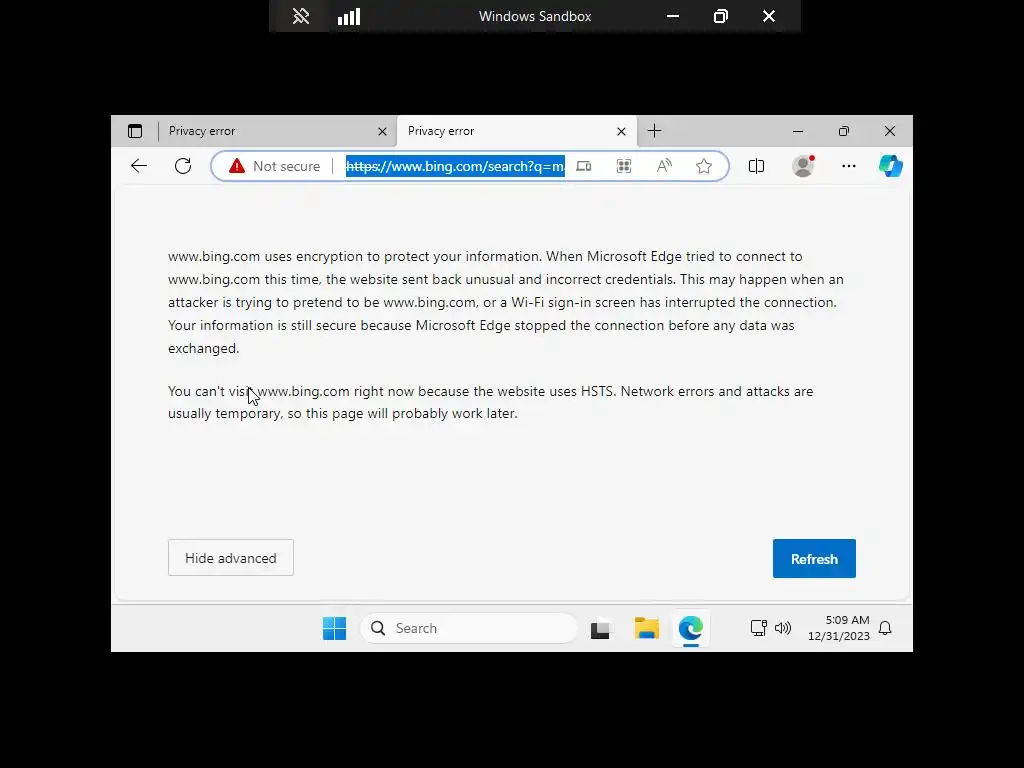Open a new tab with the plus button
This screenshot has width=1024, height=768.
click(x=654, y=131)
